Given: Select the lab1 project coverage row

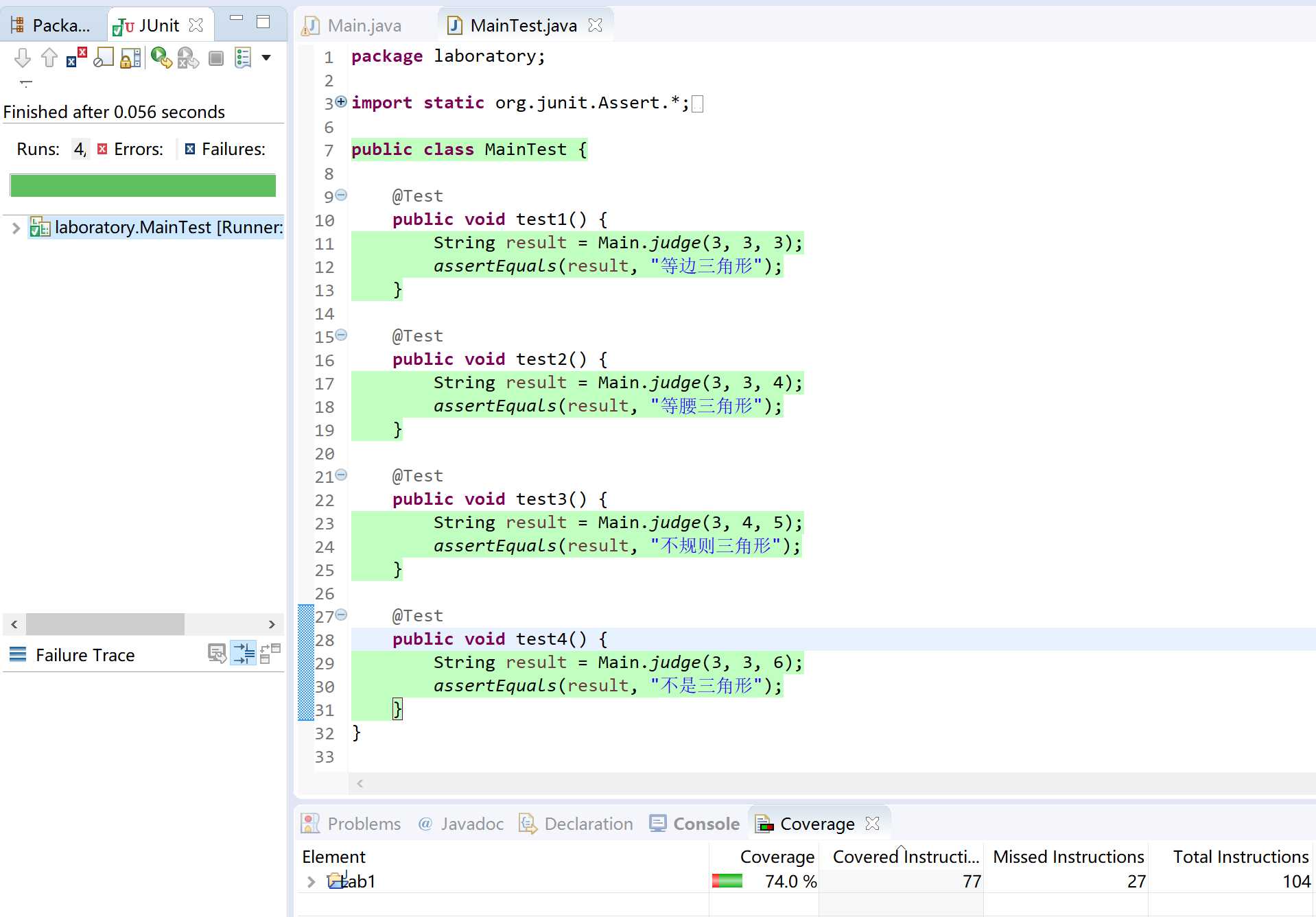Looking at the screenshot, I should click(806, 881).
